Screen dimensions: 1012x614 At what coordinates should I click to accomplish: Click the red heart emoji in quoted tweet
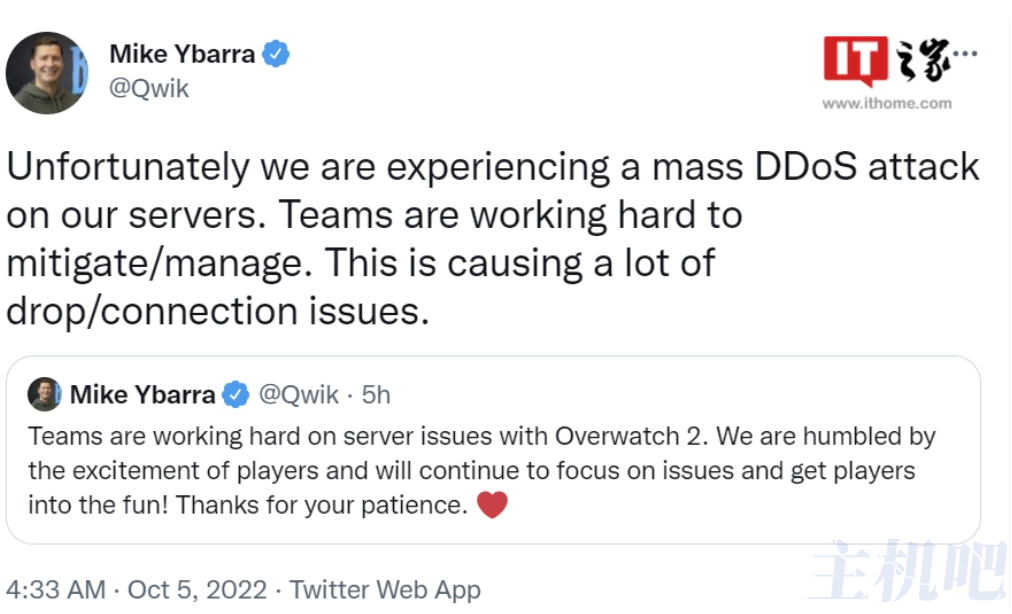(492, 505)
